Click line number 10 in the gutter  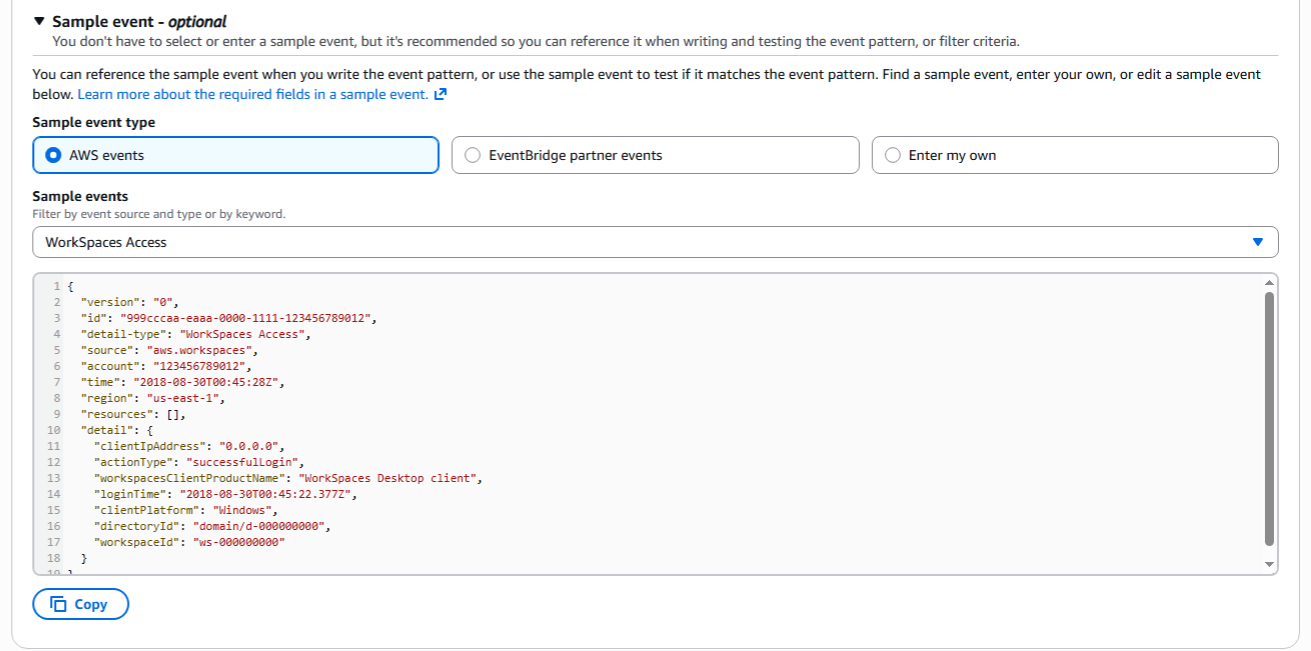point(53,430)
